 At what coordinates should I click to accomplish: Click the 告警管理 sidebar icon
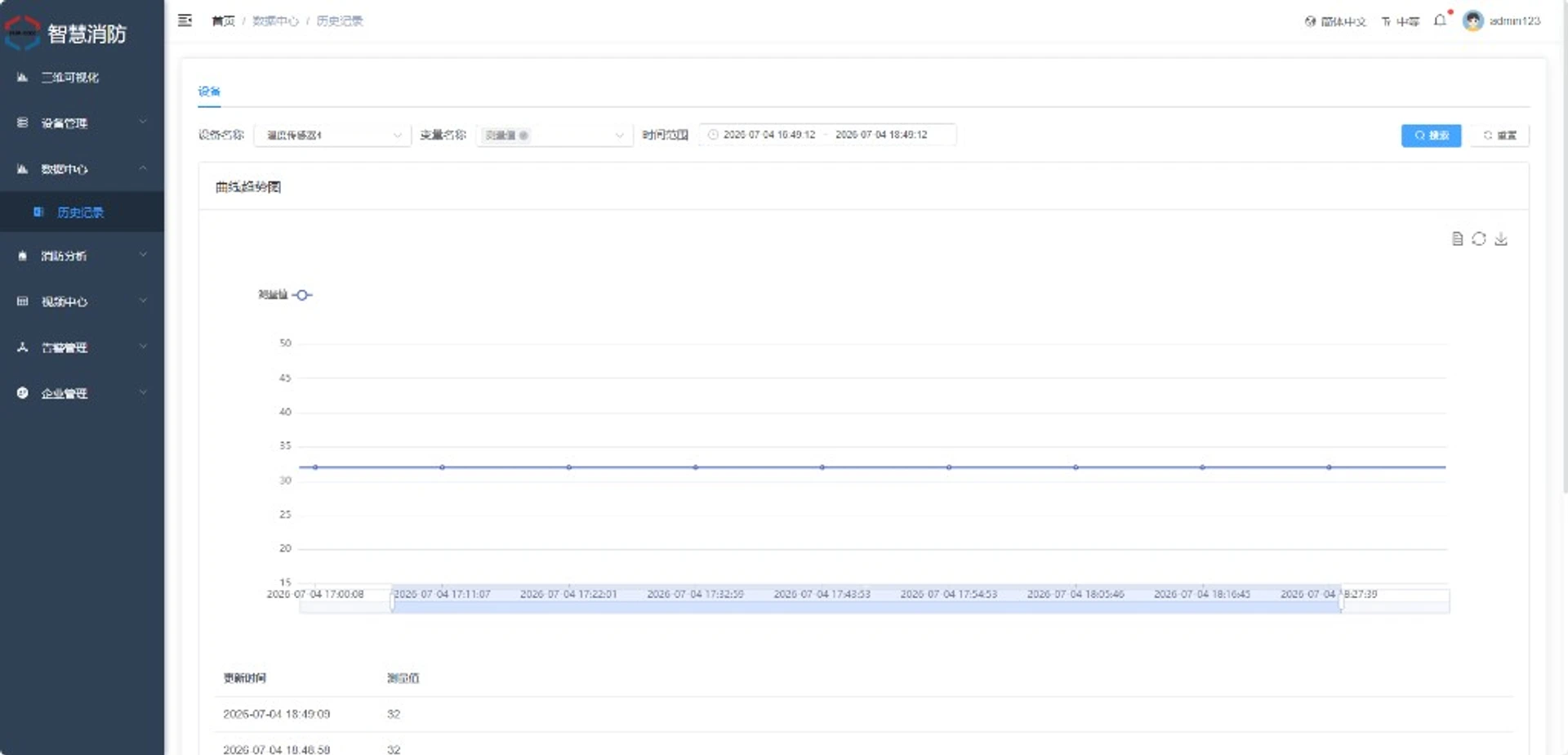pos(22,347)
